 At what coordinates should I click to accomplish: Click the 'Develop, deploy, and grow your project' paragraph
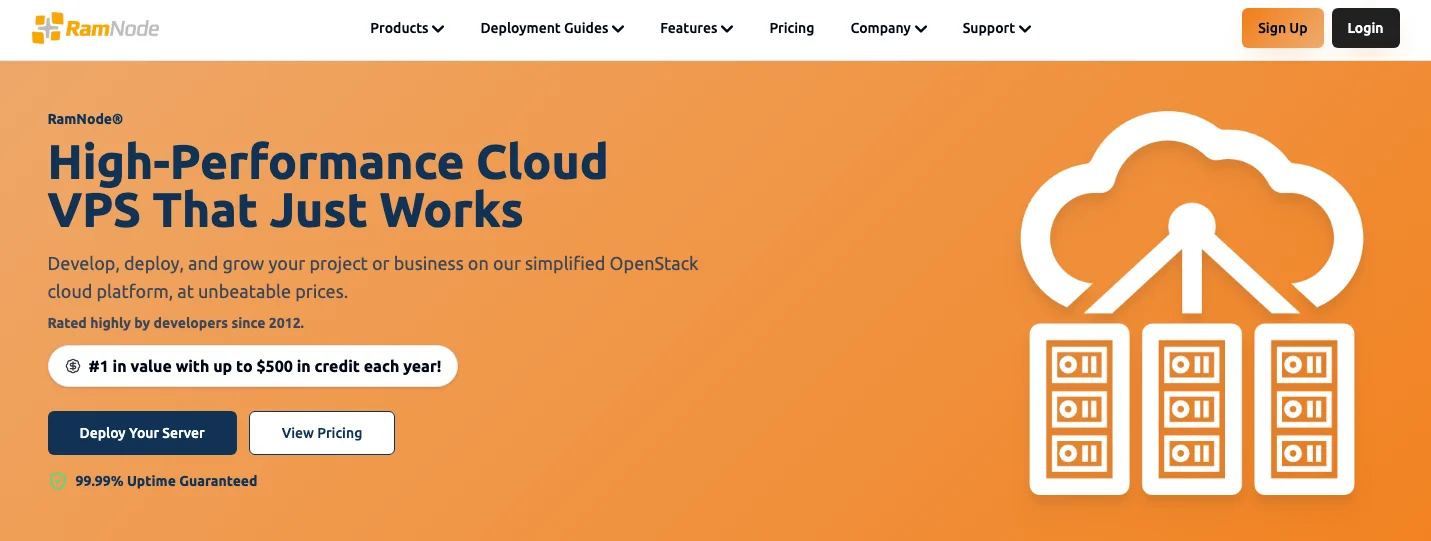click(373, 278)
